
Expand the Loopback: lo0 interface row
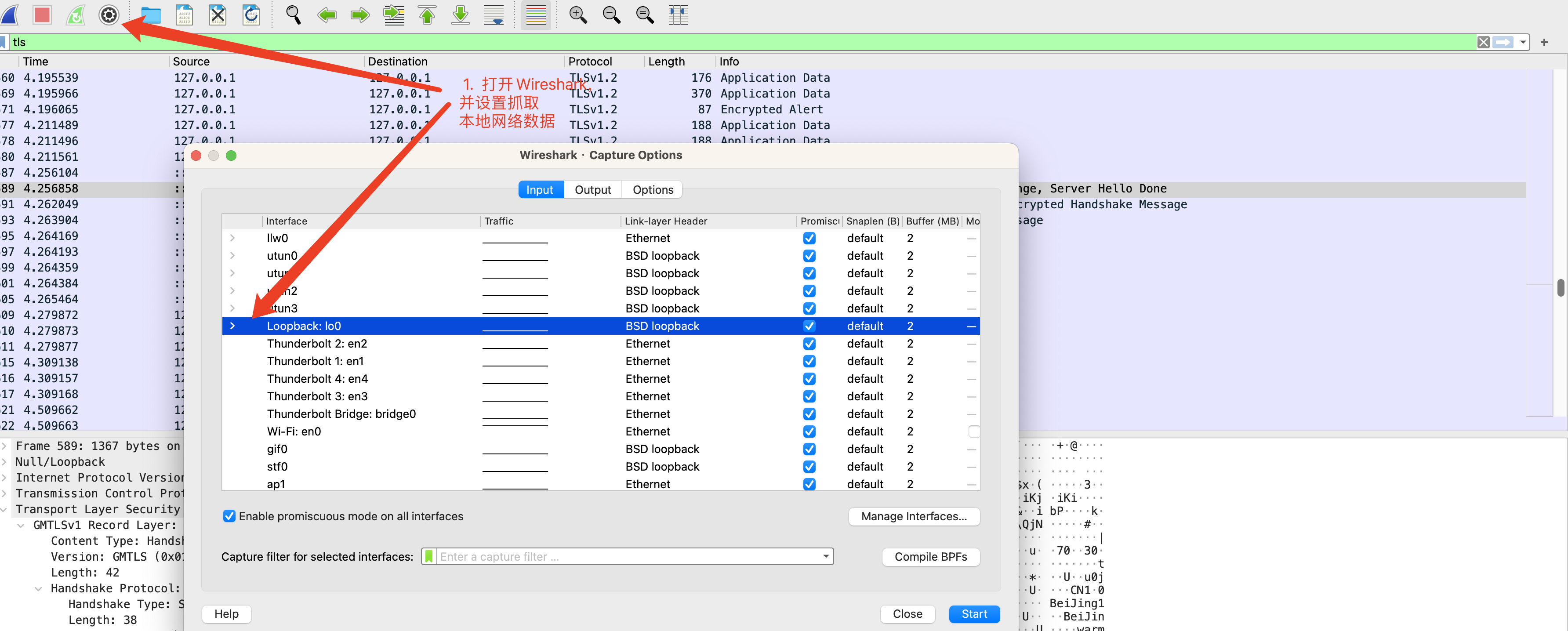[x=232, y=326]
